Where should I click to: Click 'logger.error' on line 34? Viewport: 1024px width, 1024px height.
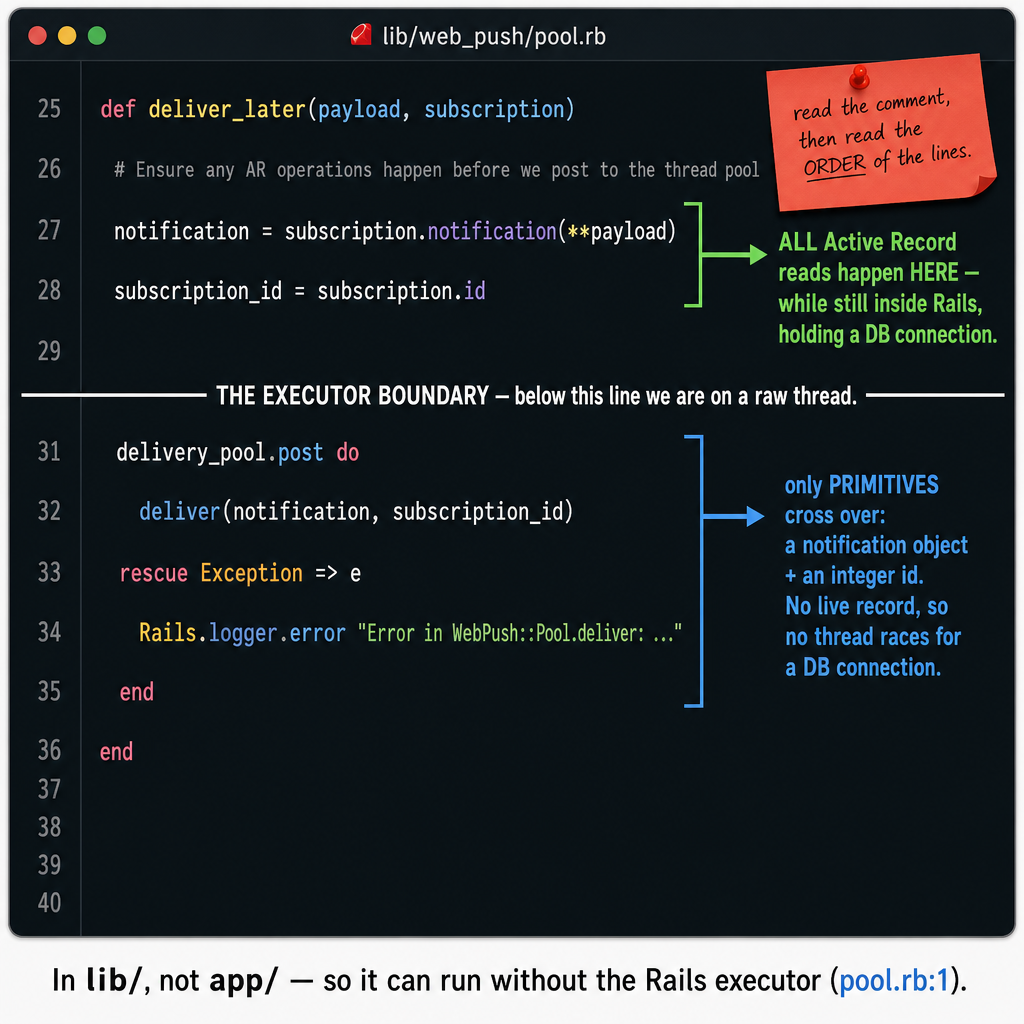coord(277,633)
